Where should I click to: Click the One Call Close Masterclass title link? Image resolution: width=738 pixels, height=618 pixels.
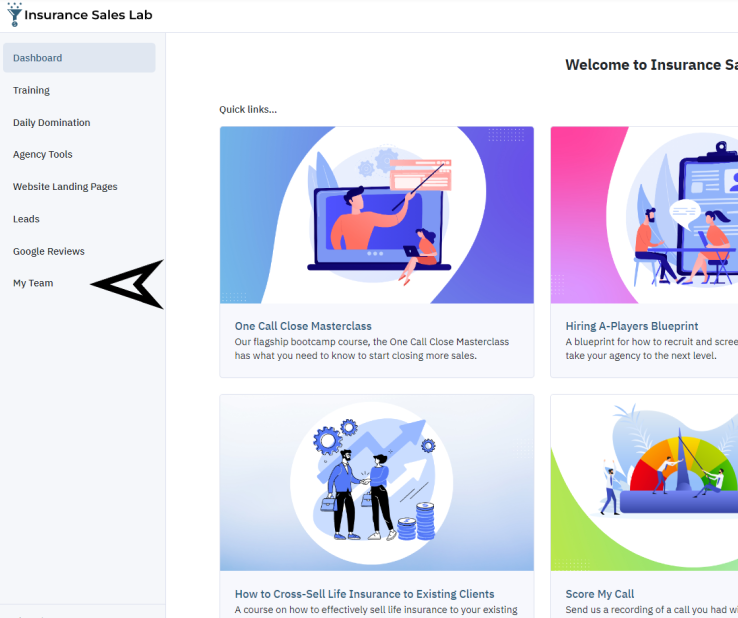point(303,326)
